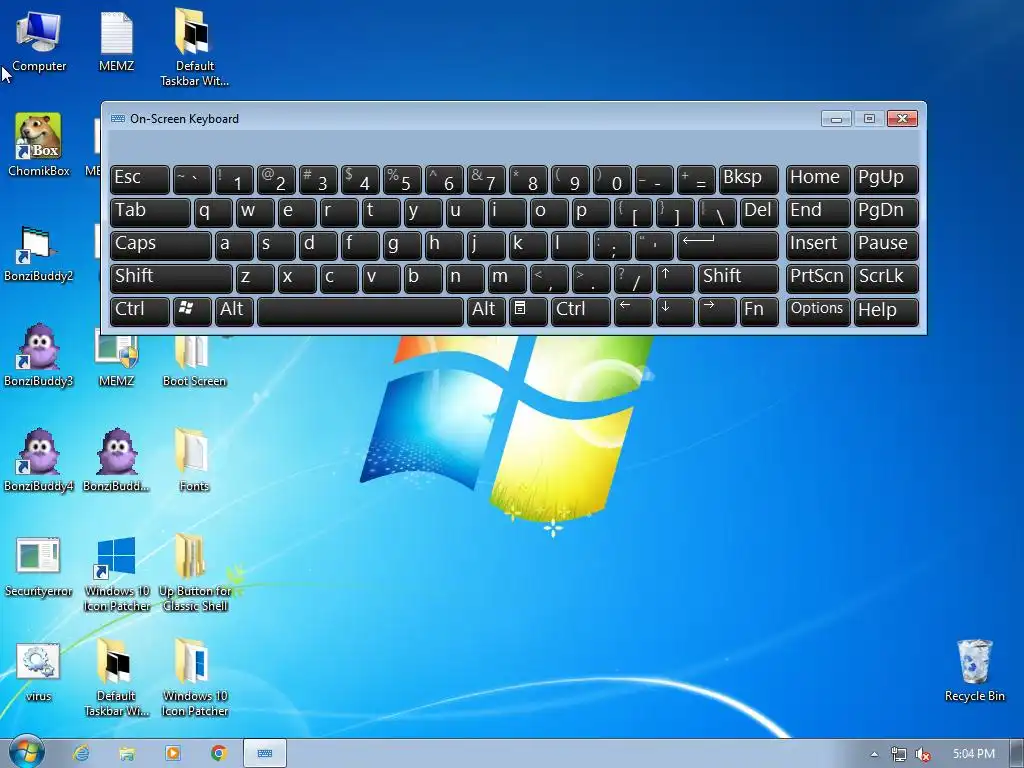Image resolution: width=1024 pixels, height=768 pixels.
Task: Toggle the right Shift key
Action: [738, 278]
